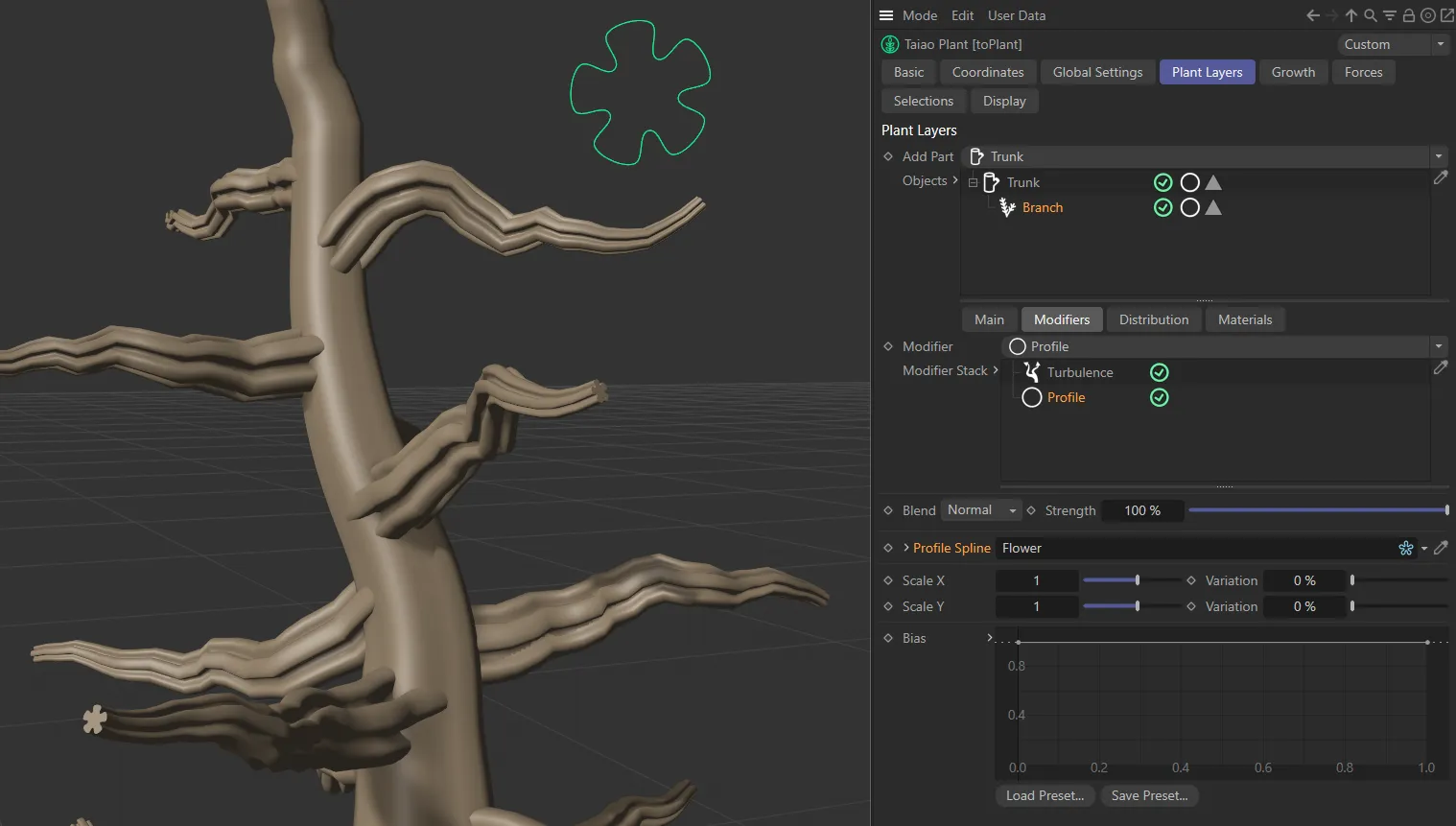Open the search magnifier icon in the toolbar
The width and height of the screenshot is (1456, 826).
click(x=1370, y=15)
